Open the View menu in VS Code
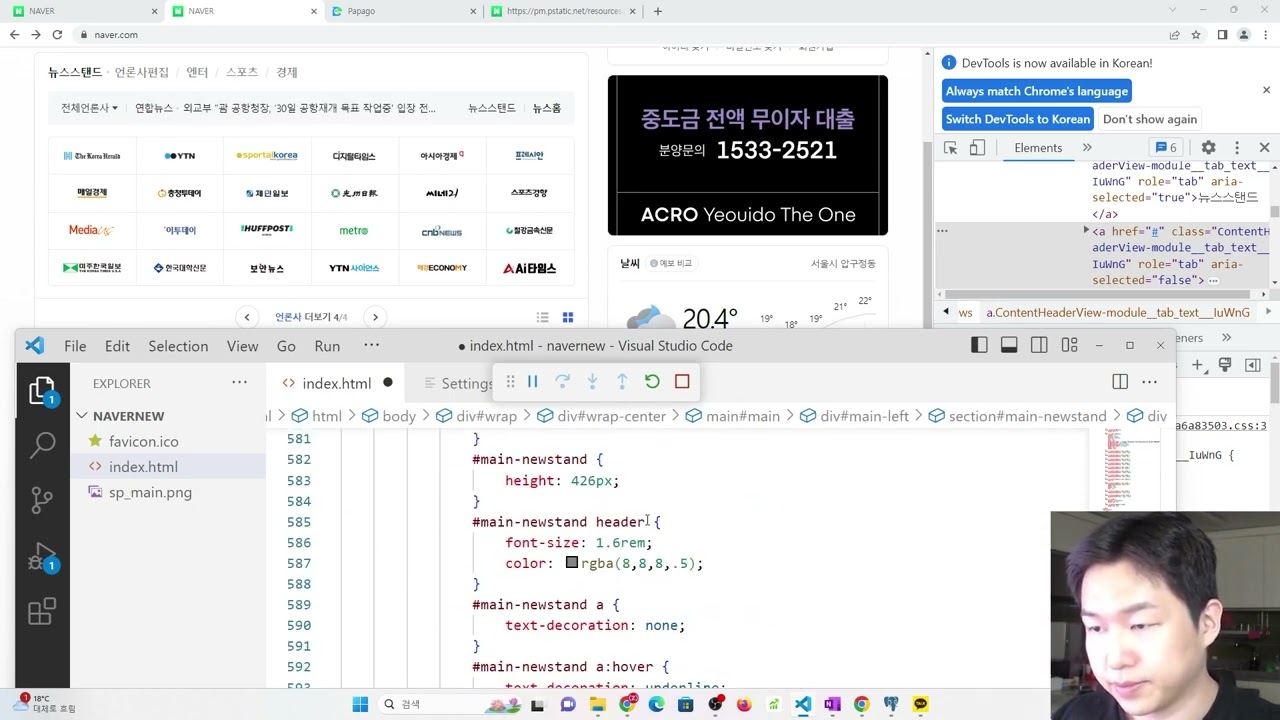 242,346
